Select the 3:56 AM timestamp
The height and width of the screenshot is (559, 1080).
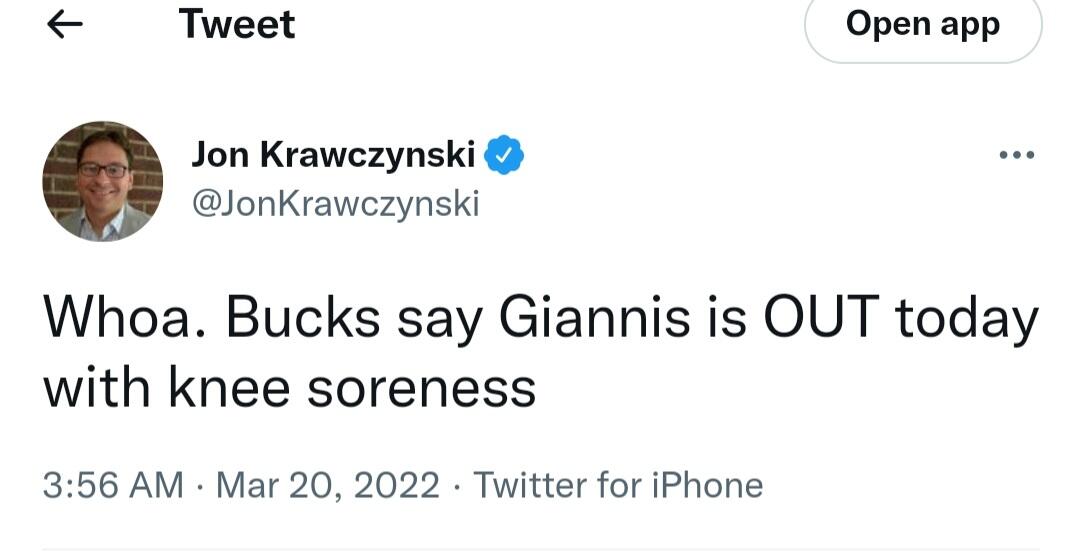(113, 486)
